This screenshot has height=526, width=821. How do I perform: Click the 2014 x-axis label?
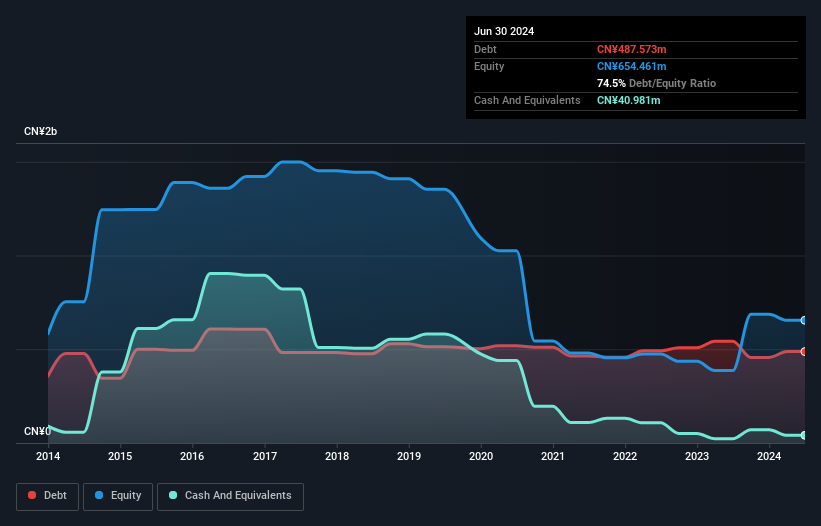point(48,456)
